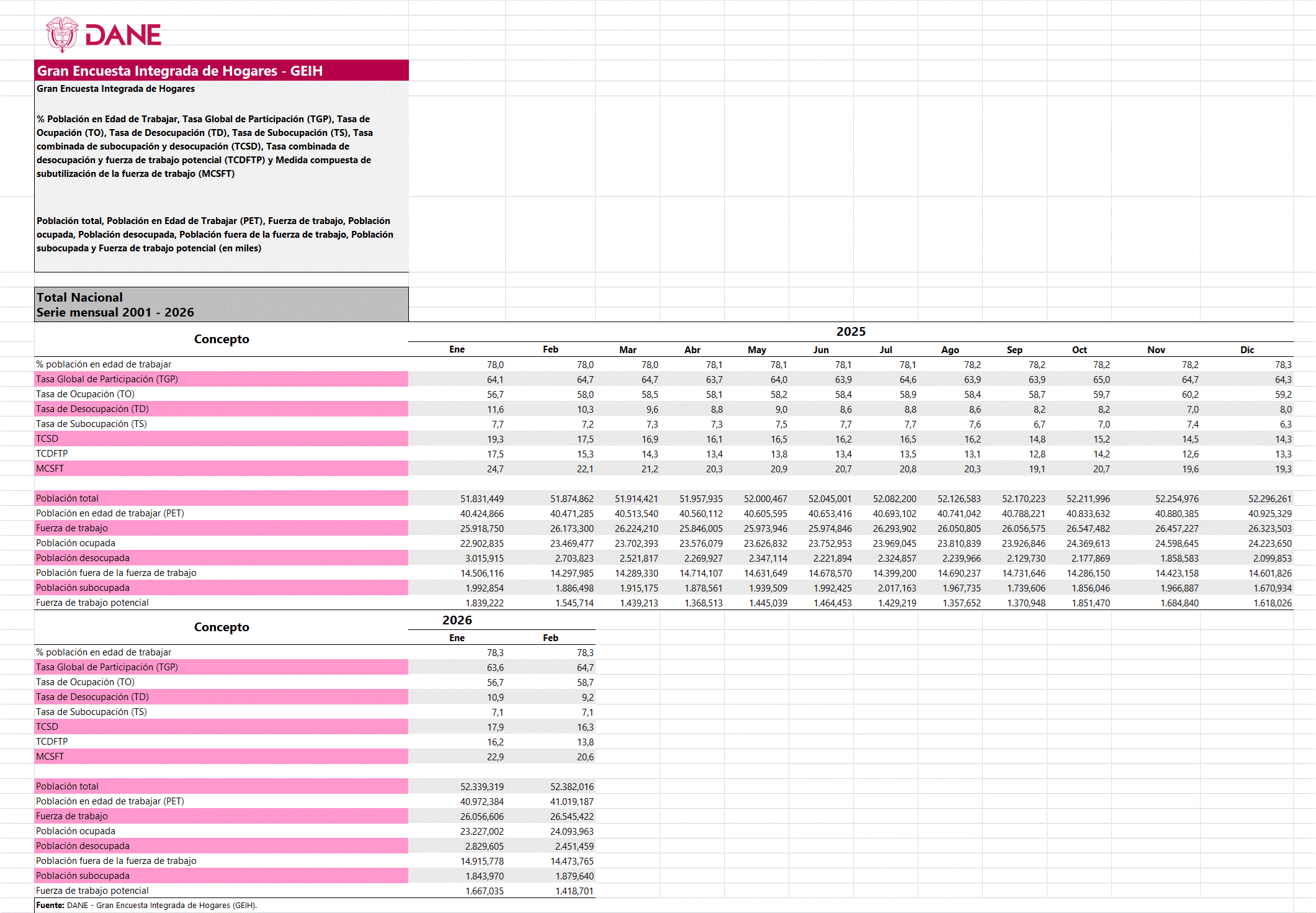
Task: Click the first Concepto header cell
Action: [x=222, y=340]
